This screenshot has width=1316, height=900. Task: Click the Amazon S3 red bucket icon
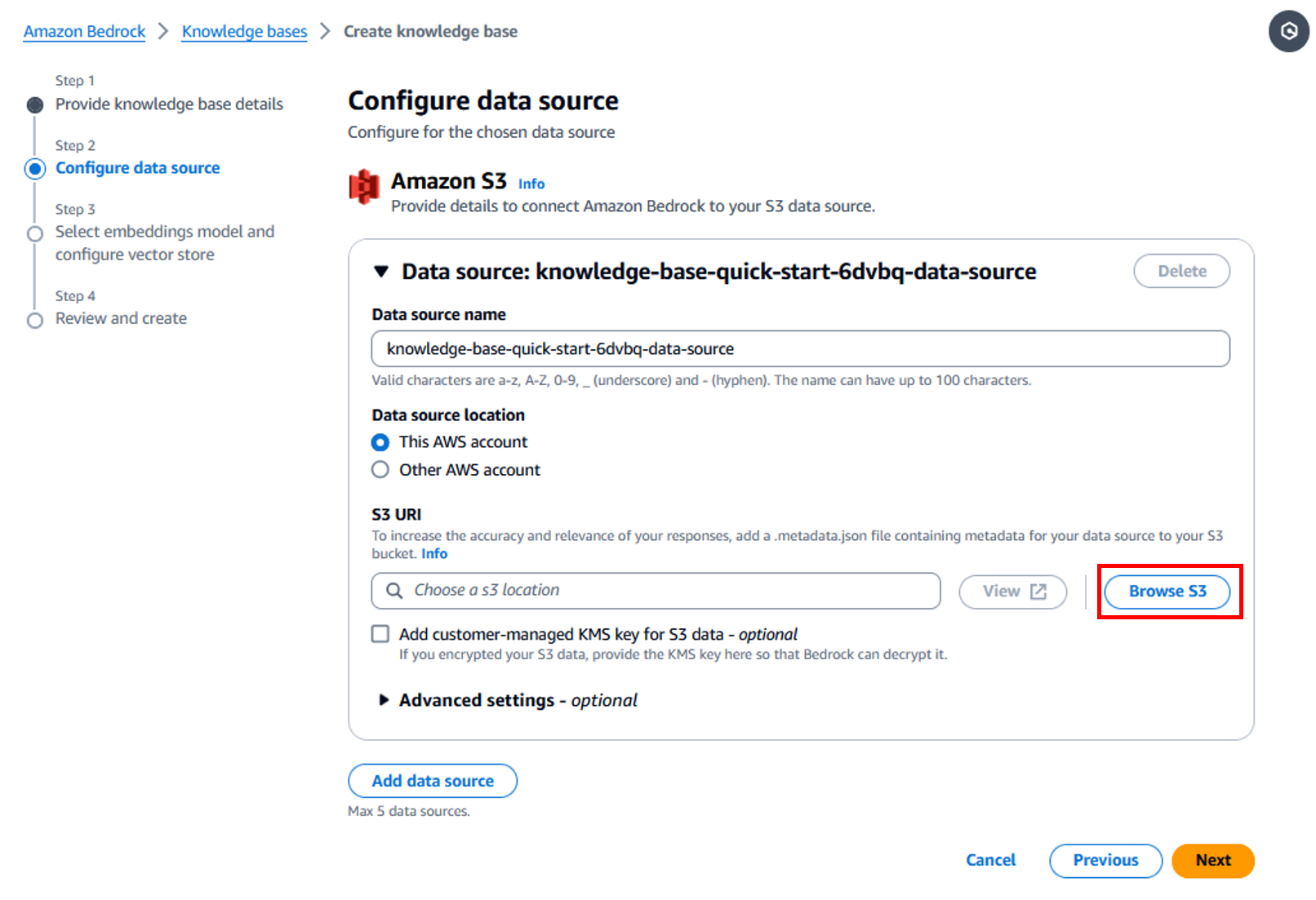[x=364, y=187]
